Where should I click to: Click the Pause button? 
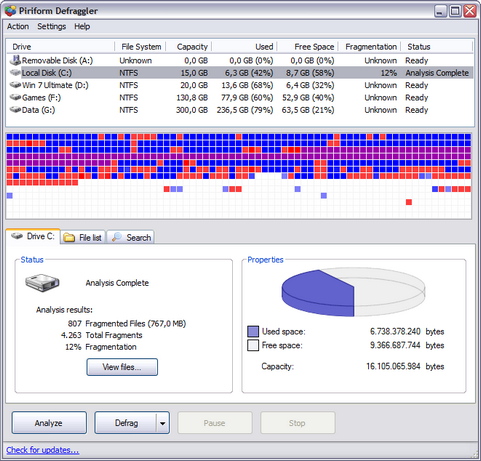point(215,423)
